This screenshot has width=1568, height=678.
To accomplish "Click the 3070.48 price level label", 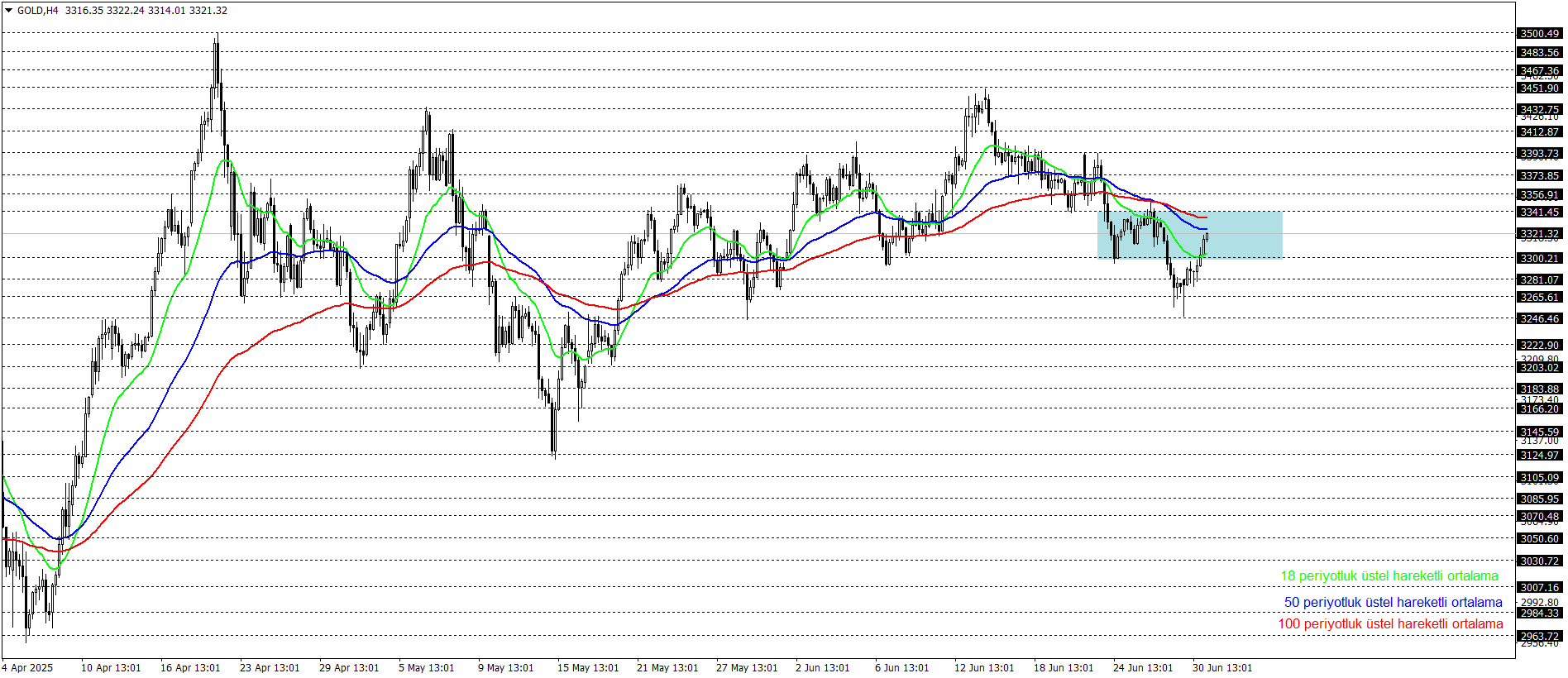I will (1540, 517).
